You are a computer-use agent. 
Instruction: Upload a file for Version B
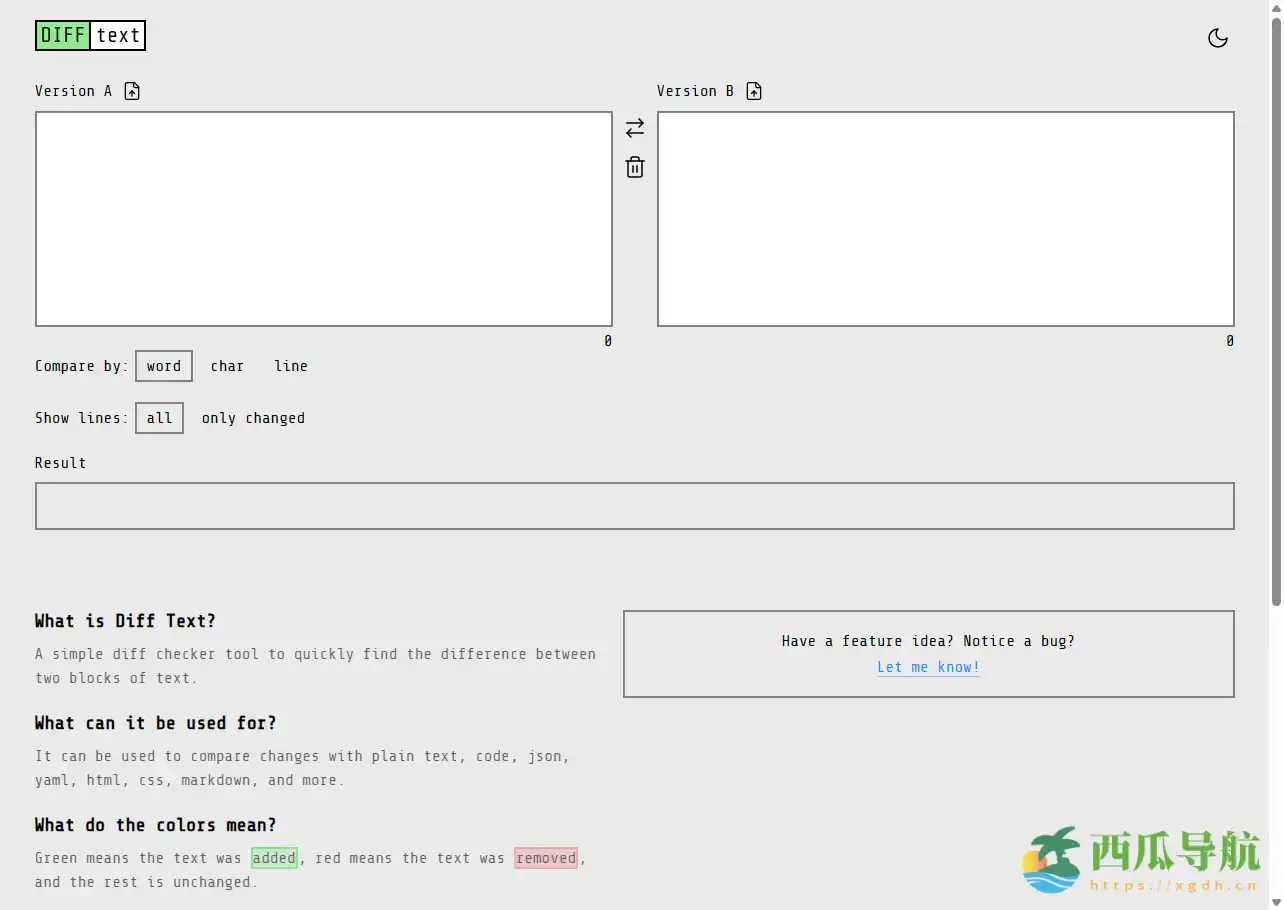pyautogui.click(x=754, y=91)
